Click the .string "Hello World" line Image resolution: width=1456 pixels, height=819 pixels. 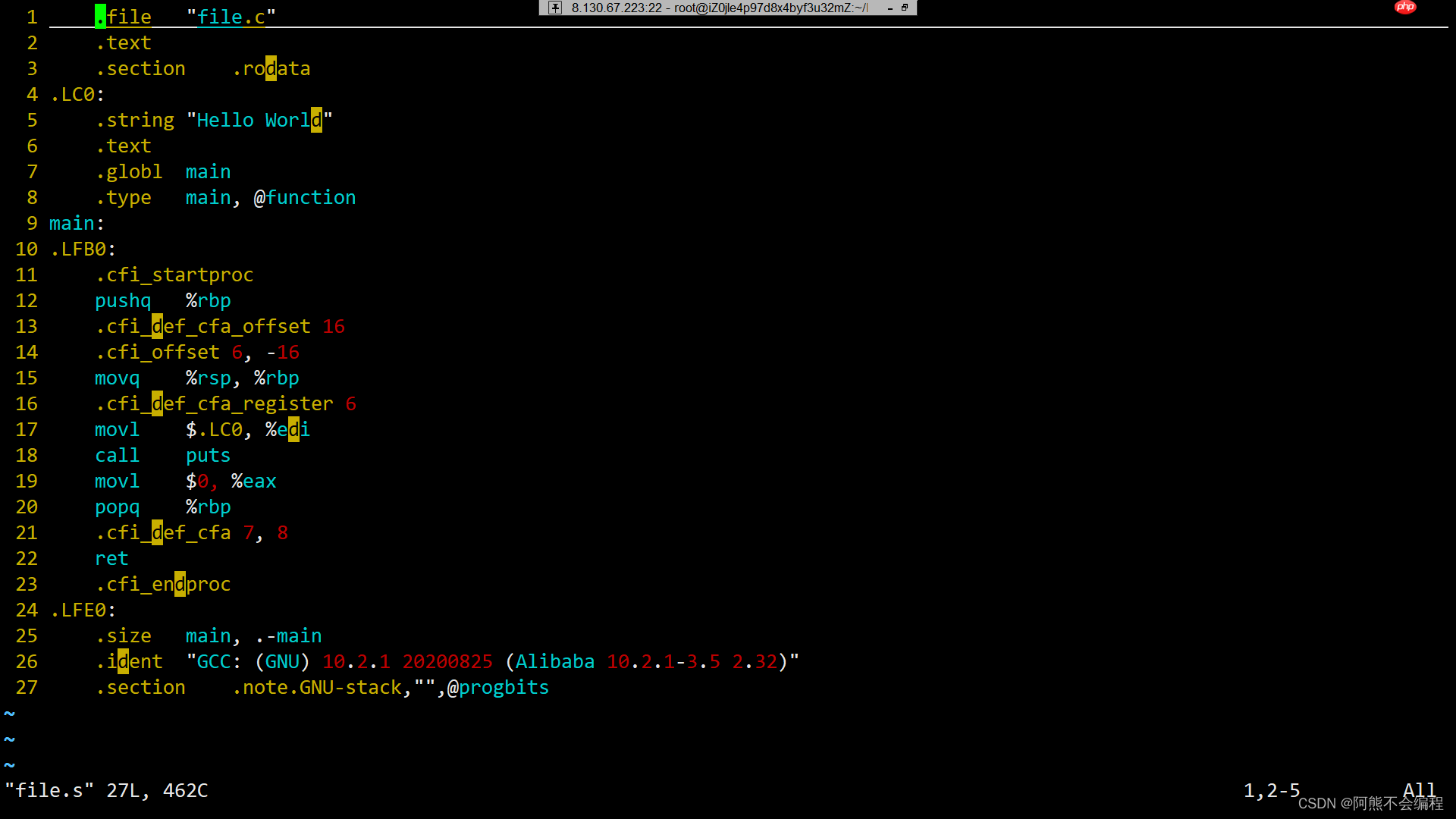tap(212, 120)
